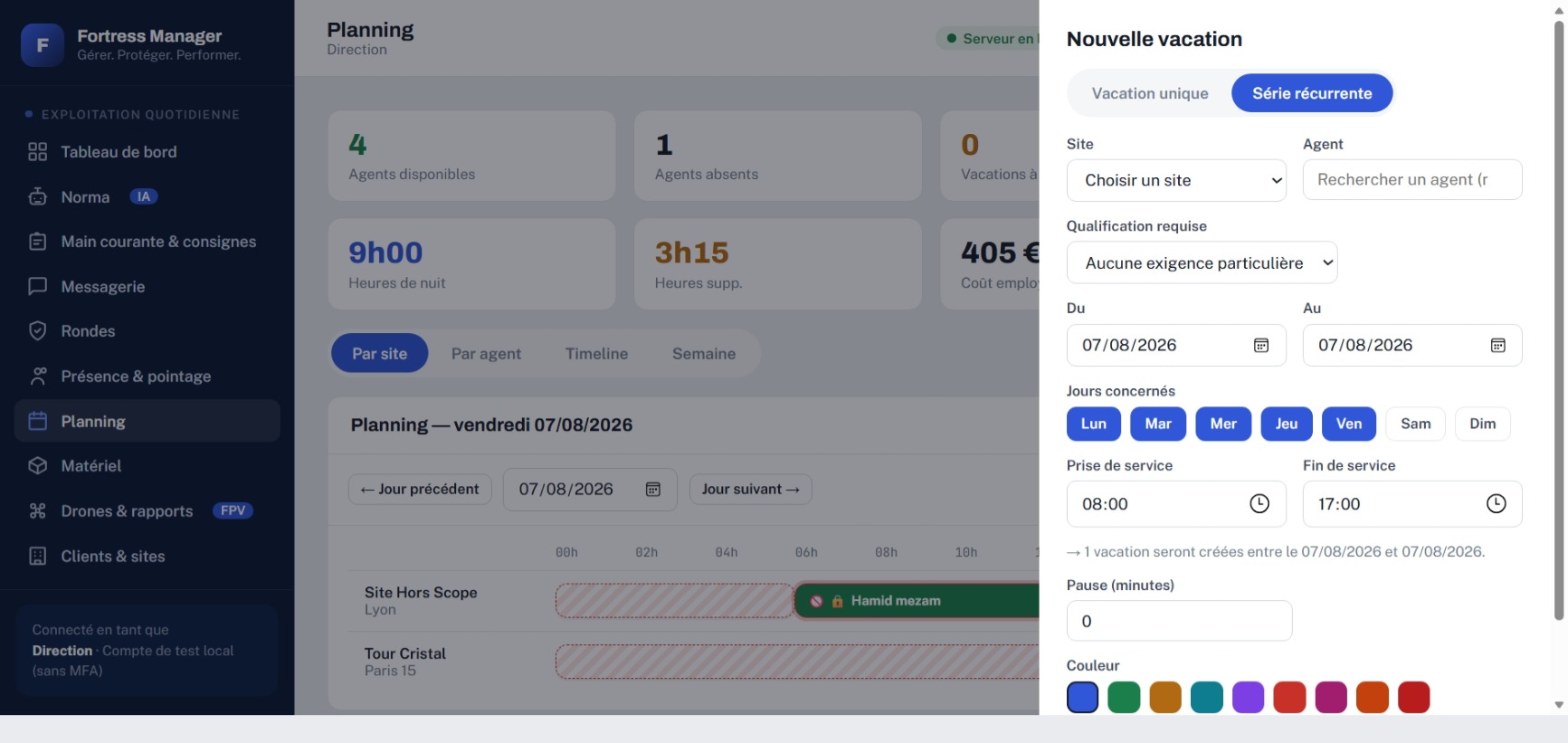Focus the Rechercher un agent field
This screenshot has height=743, width=1568.
click(x=1412, y=180)
